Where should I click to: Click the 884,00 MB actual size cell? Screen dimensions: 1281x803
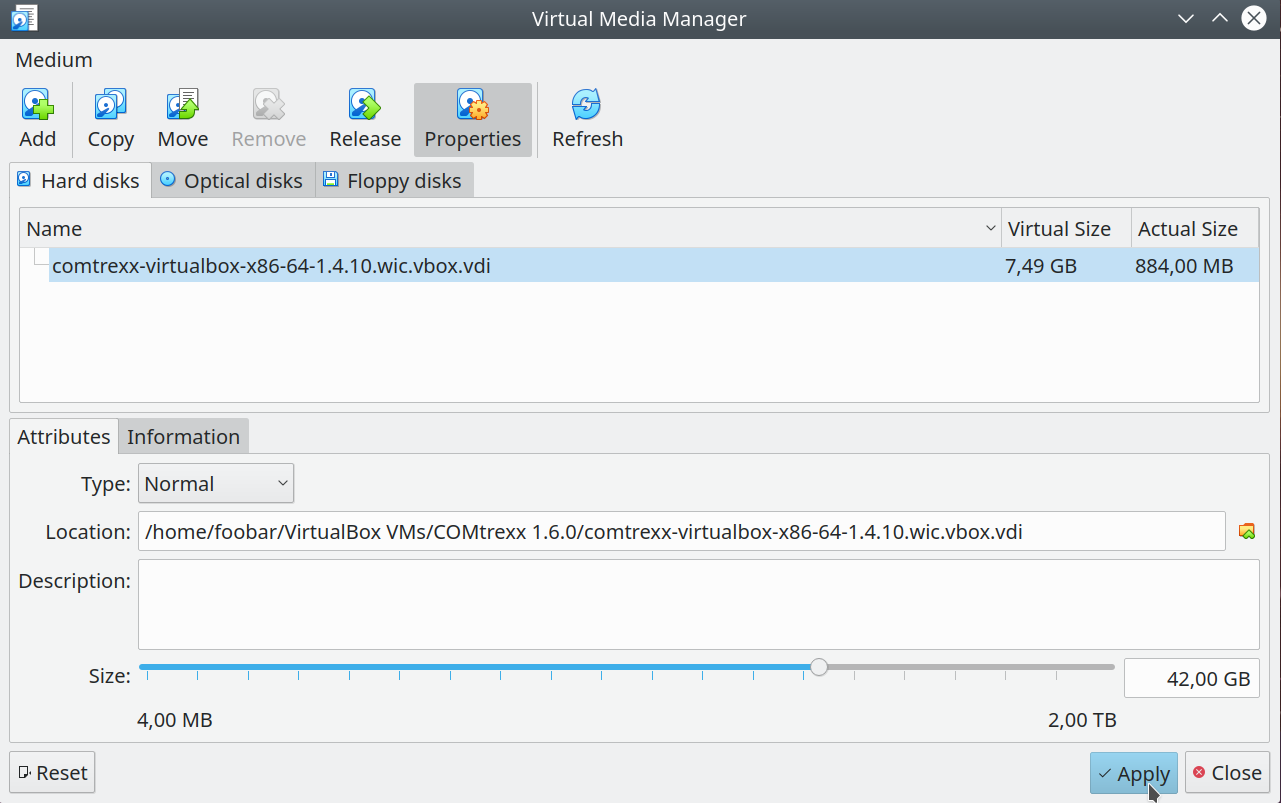pyautogui.click(x=1184, y=266)
